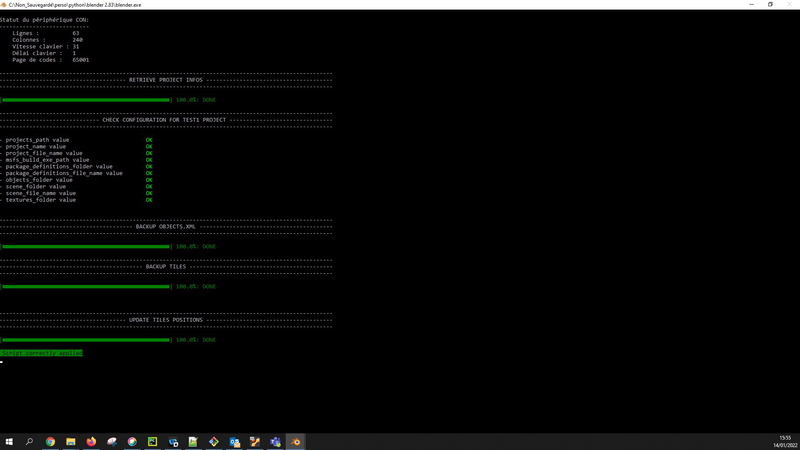Viewport: 800px width, 450px height.
Task: Open File Explorer from the taskbar
Action: pos(70,441)
